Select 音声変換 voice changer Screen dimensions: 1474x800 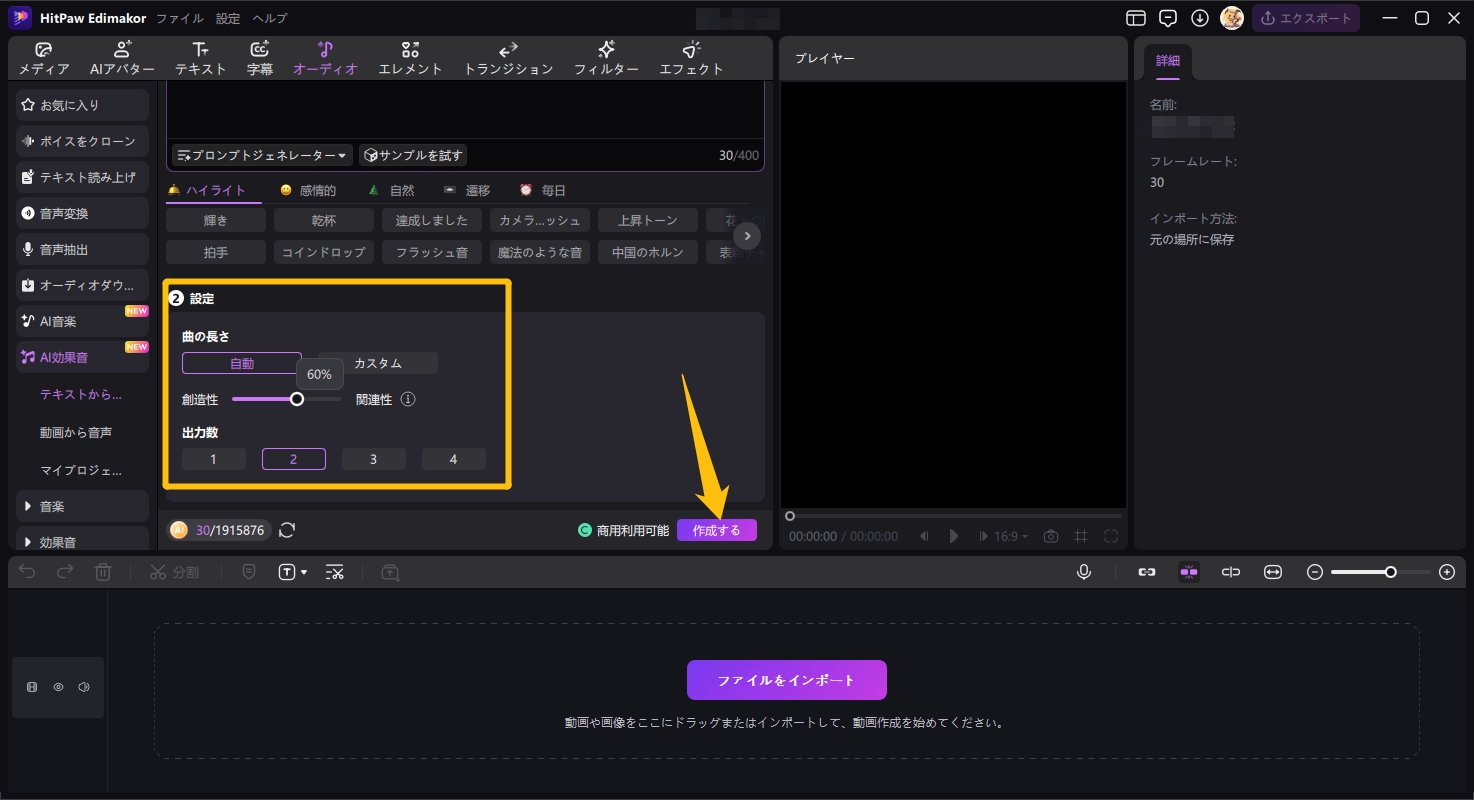point(82,213)
